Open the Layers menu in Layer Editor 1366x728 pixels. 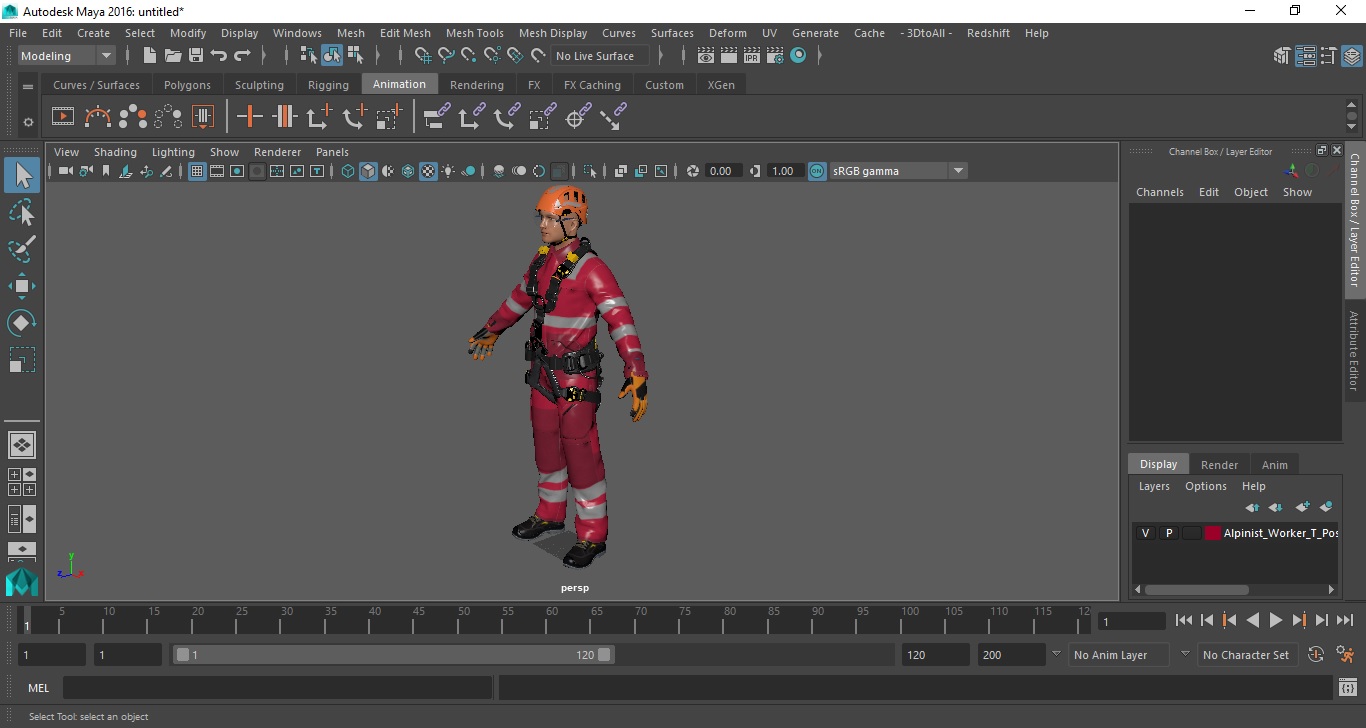[1154, 486]
